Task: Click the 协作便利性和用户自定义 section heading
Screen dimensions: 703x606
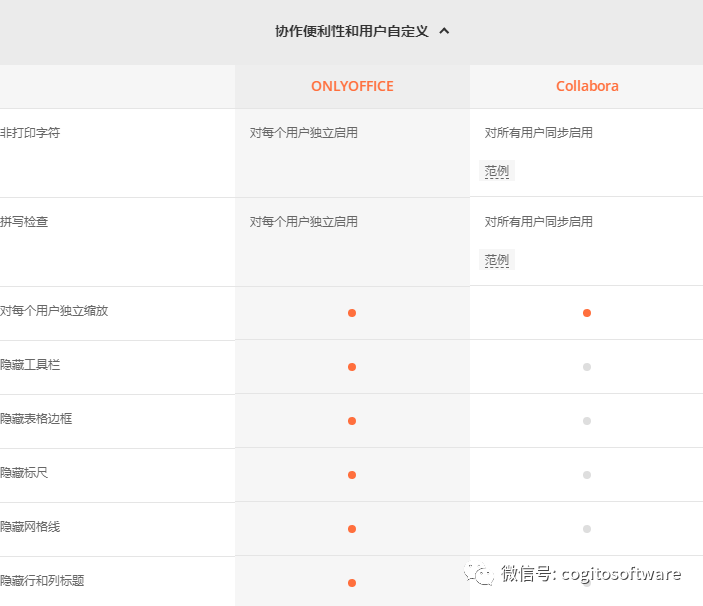Action: pyautogui.click(x=352, y=31)
